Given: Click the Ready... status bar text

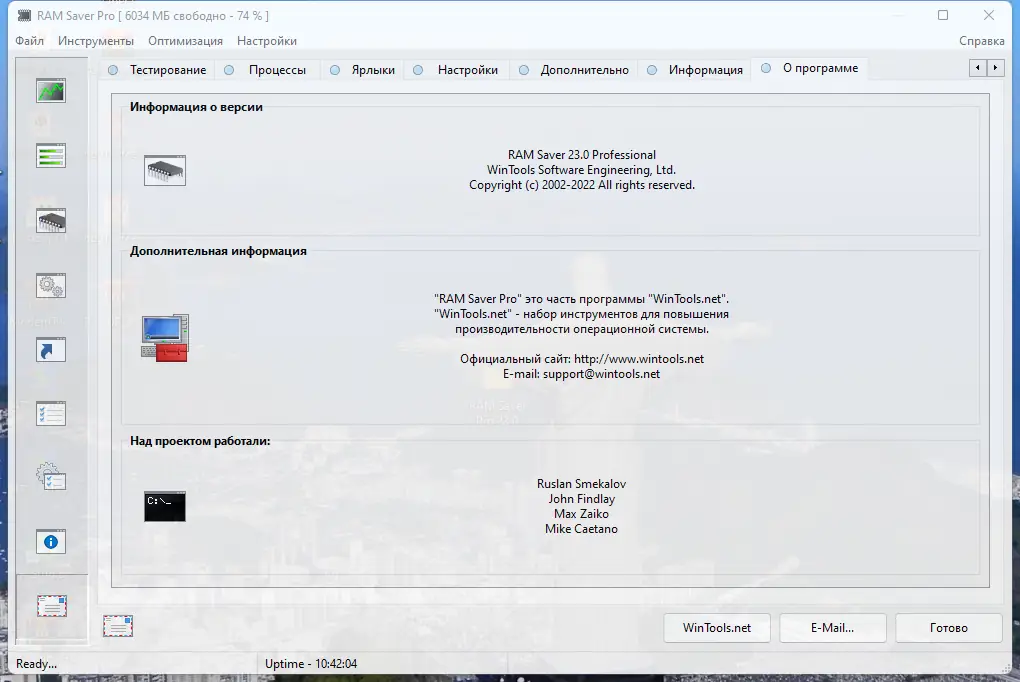Looking at the screenshot, I should [x=36, y=664].
